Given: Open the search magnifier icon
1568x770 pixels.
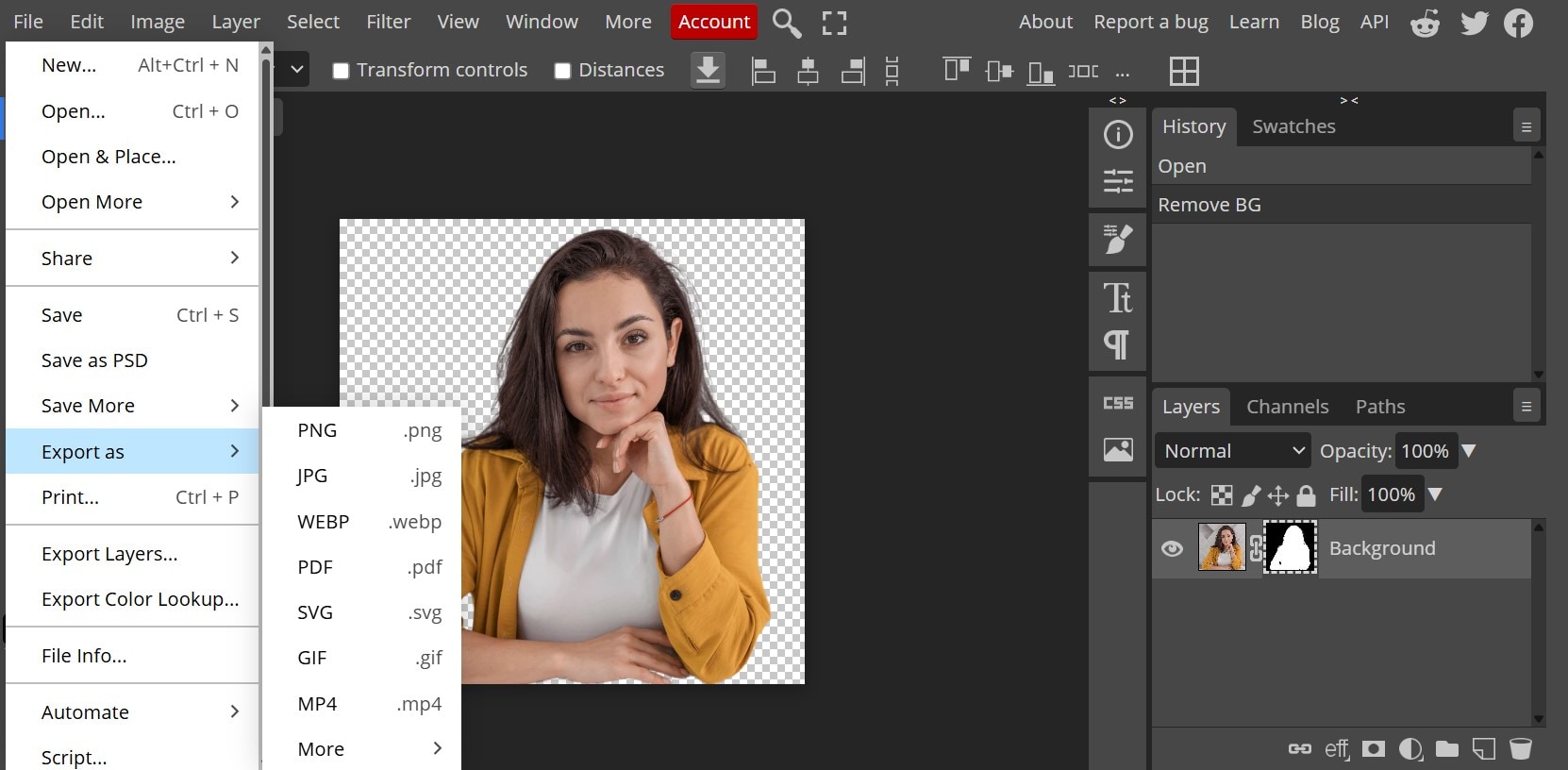Looking at the screenshot, I should point(786,23).
